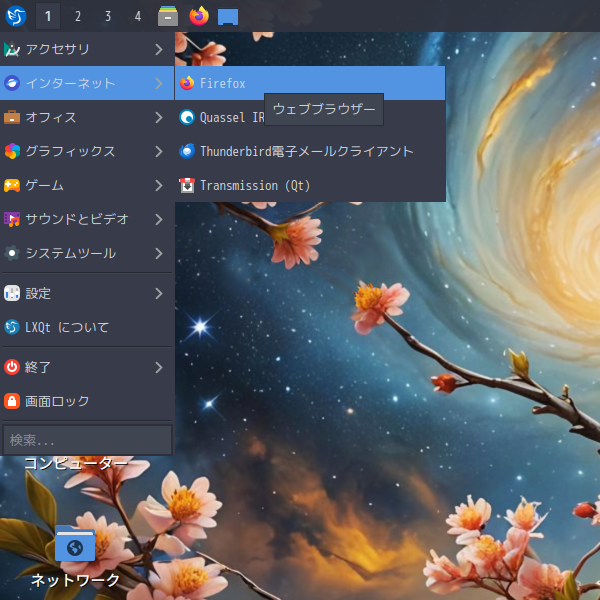Click the Transmission (Qt) download icon
This screenshot has width=600, height=600.
(x=187, y=185)
